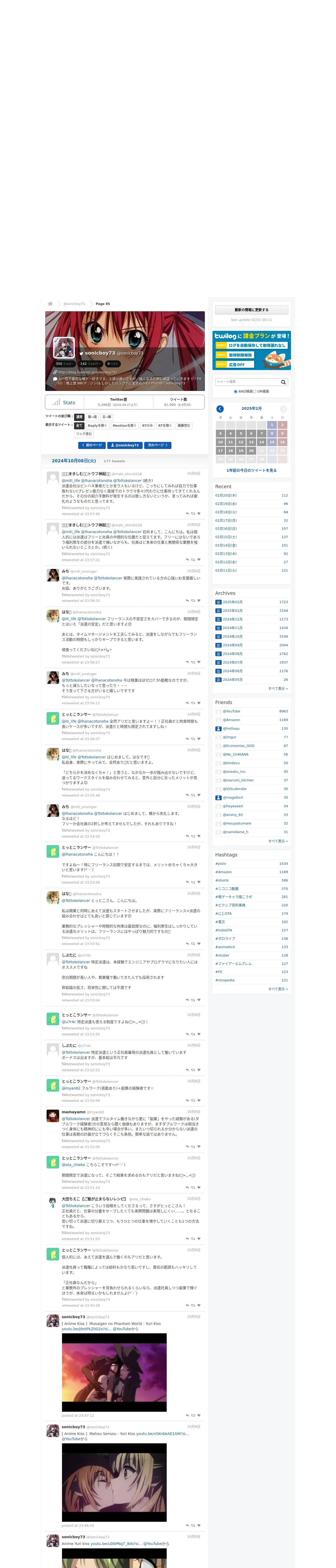
Task: Click favorite heart on the first tweet
Action: coord(199,514)
